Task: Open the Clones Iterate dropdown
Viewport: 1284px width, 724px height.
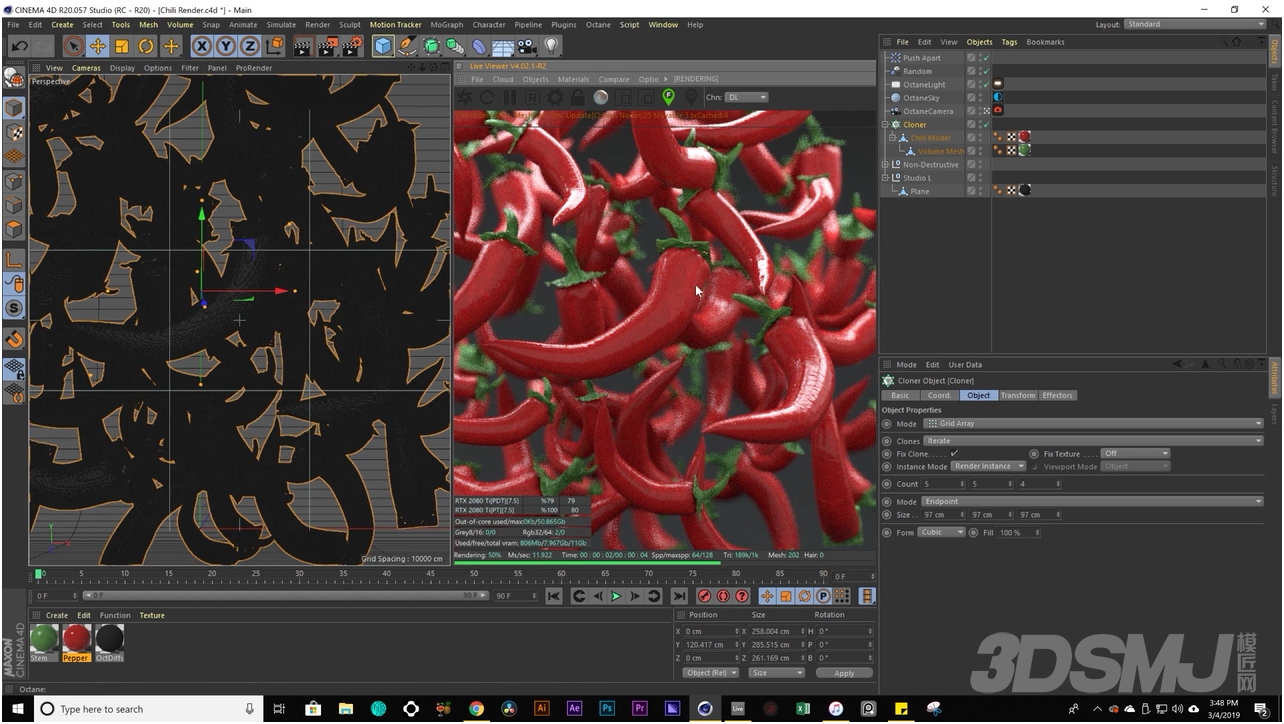Action: pyautogui.click(x=1093, y=441)
